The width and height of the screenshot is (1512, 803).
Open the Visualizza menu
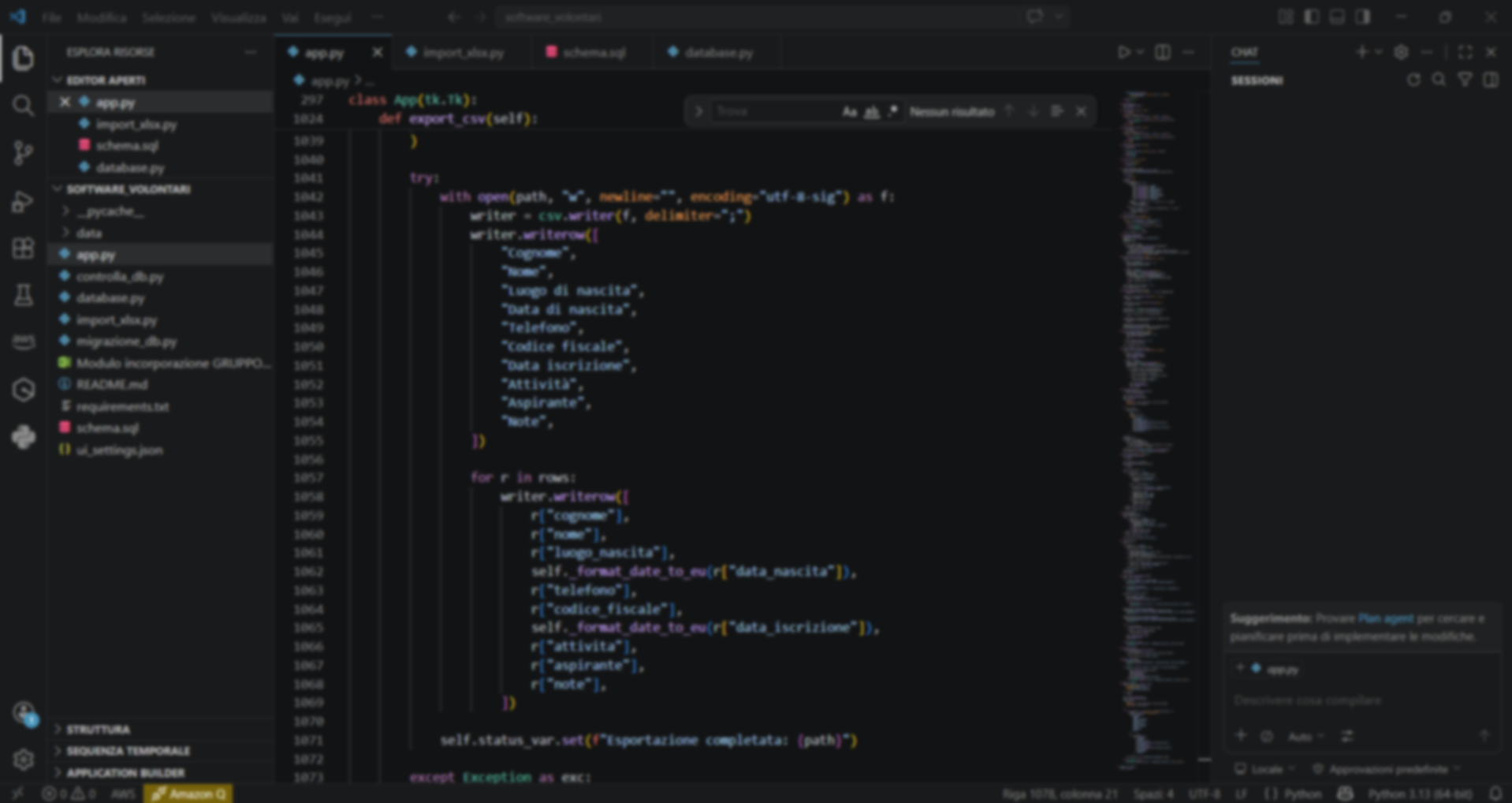(238, 17)
